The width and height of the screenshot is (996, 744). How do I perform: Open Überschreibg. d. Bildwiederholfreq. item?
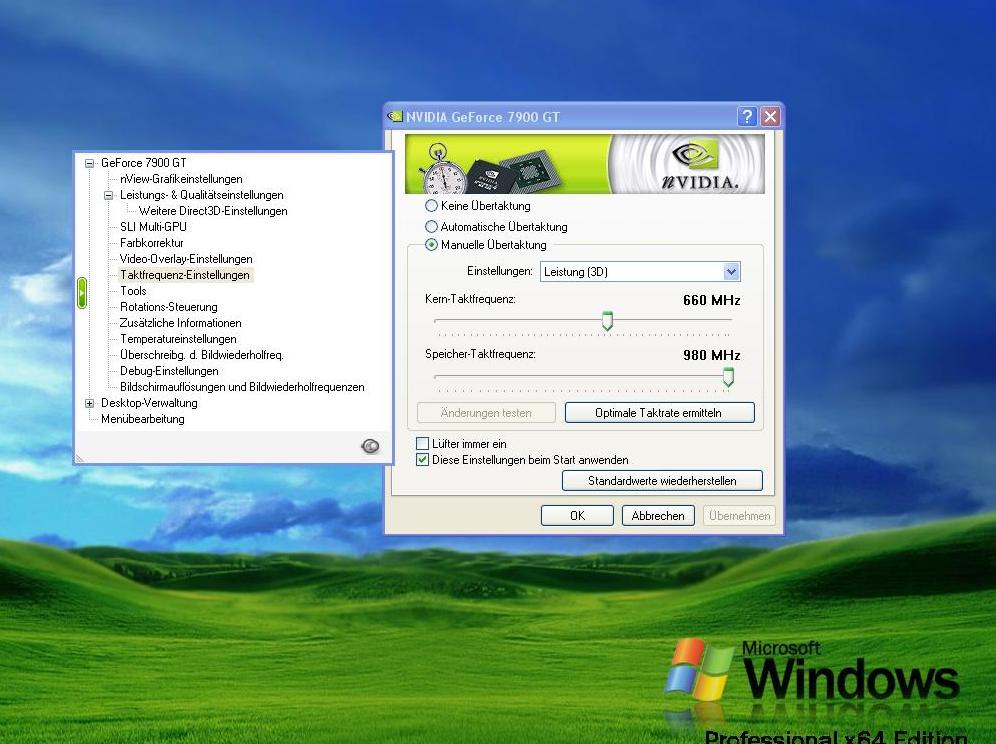tap(201, 355)
